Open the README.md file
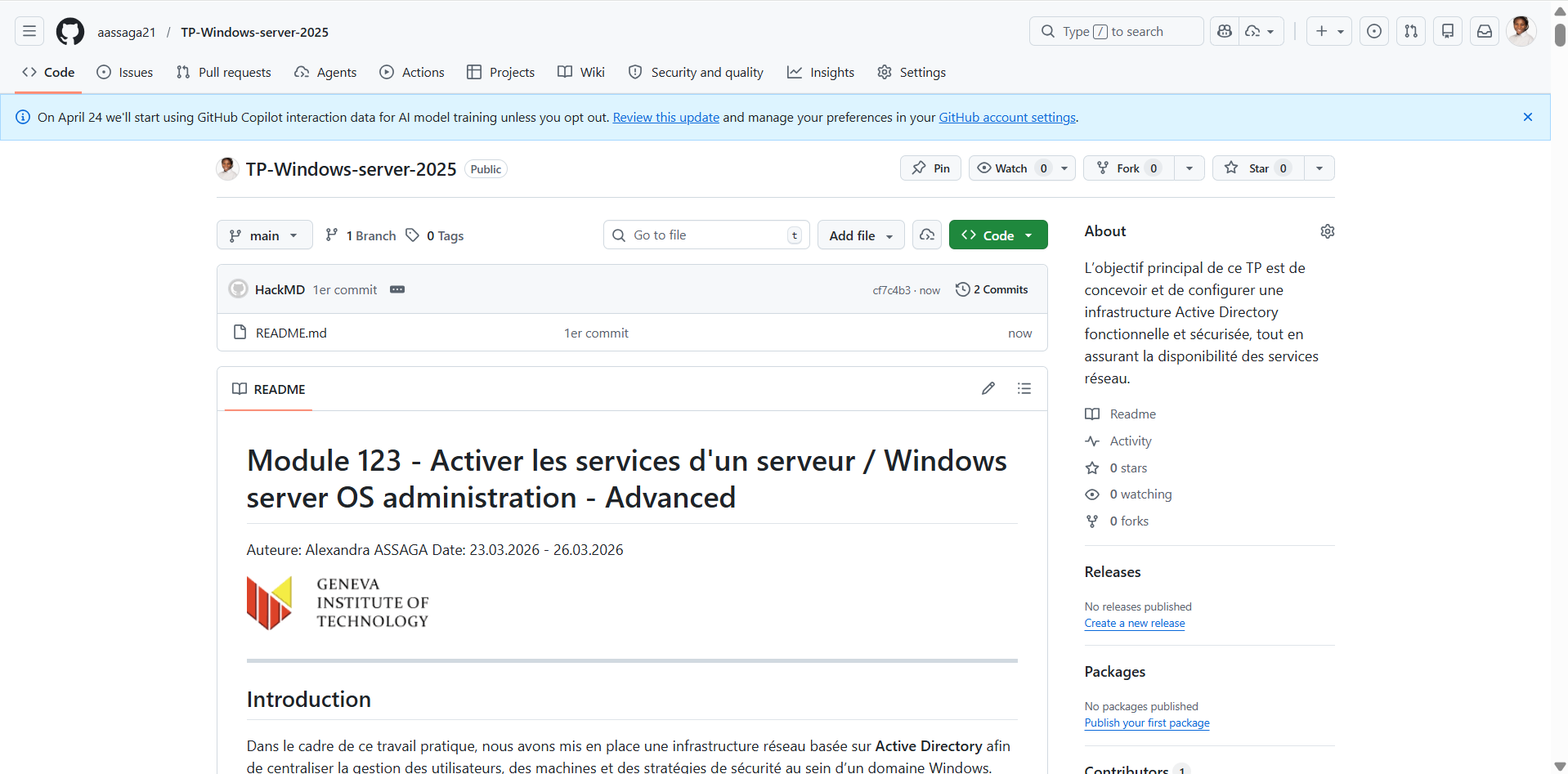 tap(291, 333)
